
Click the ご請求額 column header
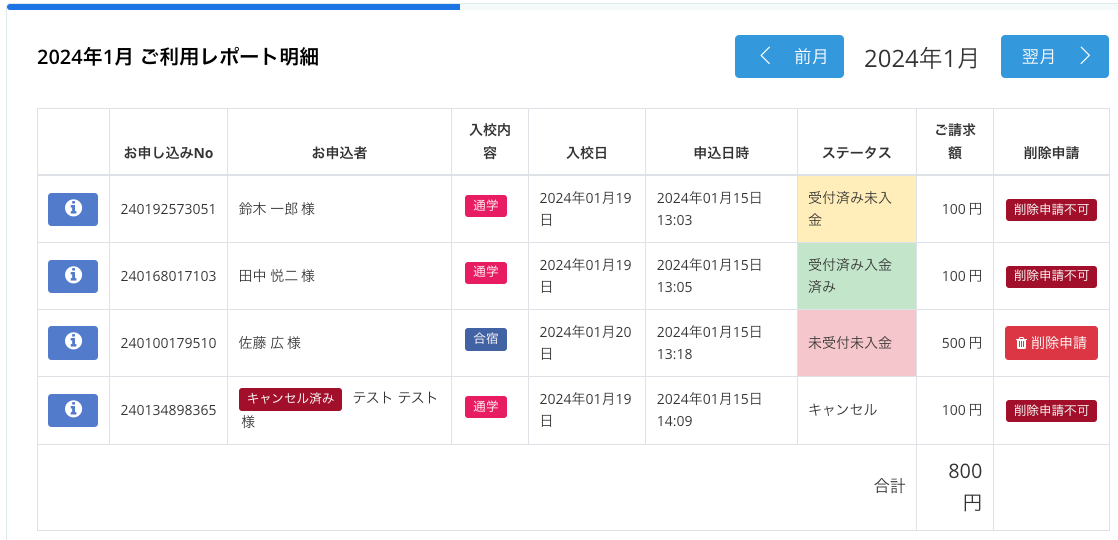[x=954, y=142]
